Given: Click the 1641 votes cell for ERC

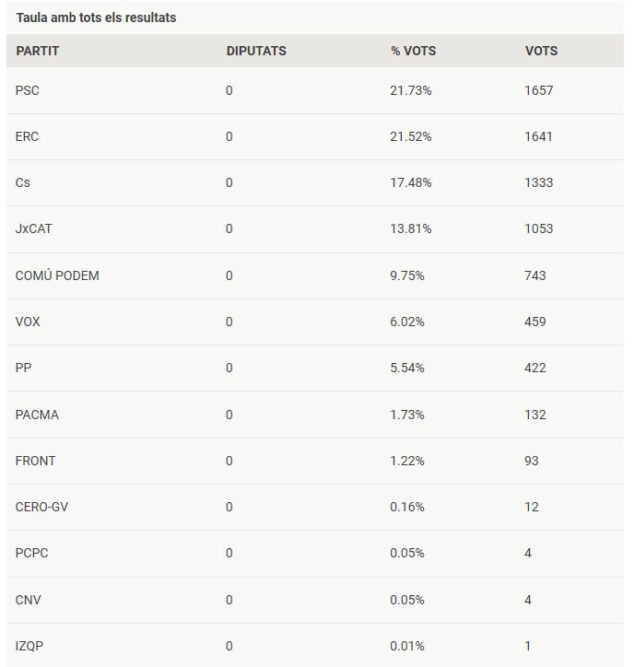Looking at the screenshot, I should pyautogui.click(x=538, y=137).
